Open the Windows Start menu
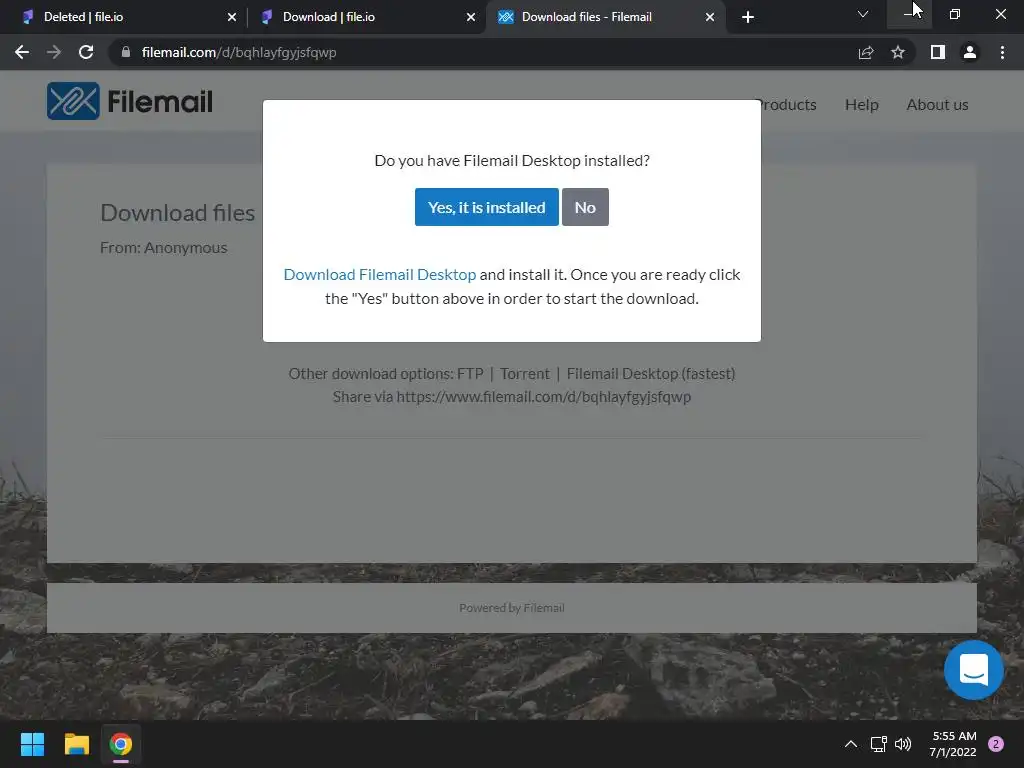Viewport: 1024px width, 768px height. click(32, 744)
